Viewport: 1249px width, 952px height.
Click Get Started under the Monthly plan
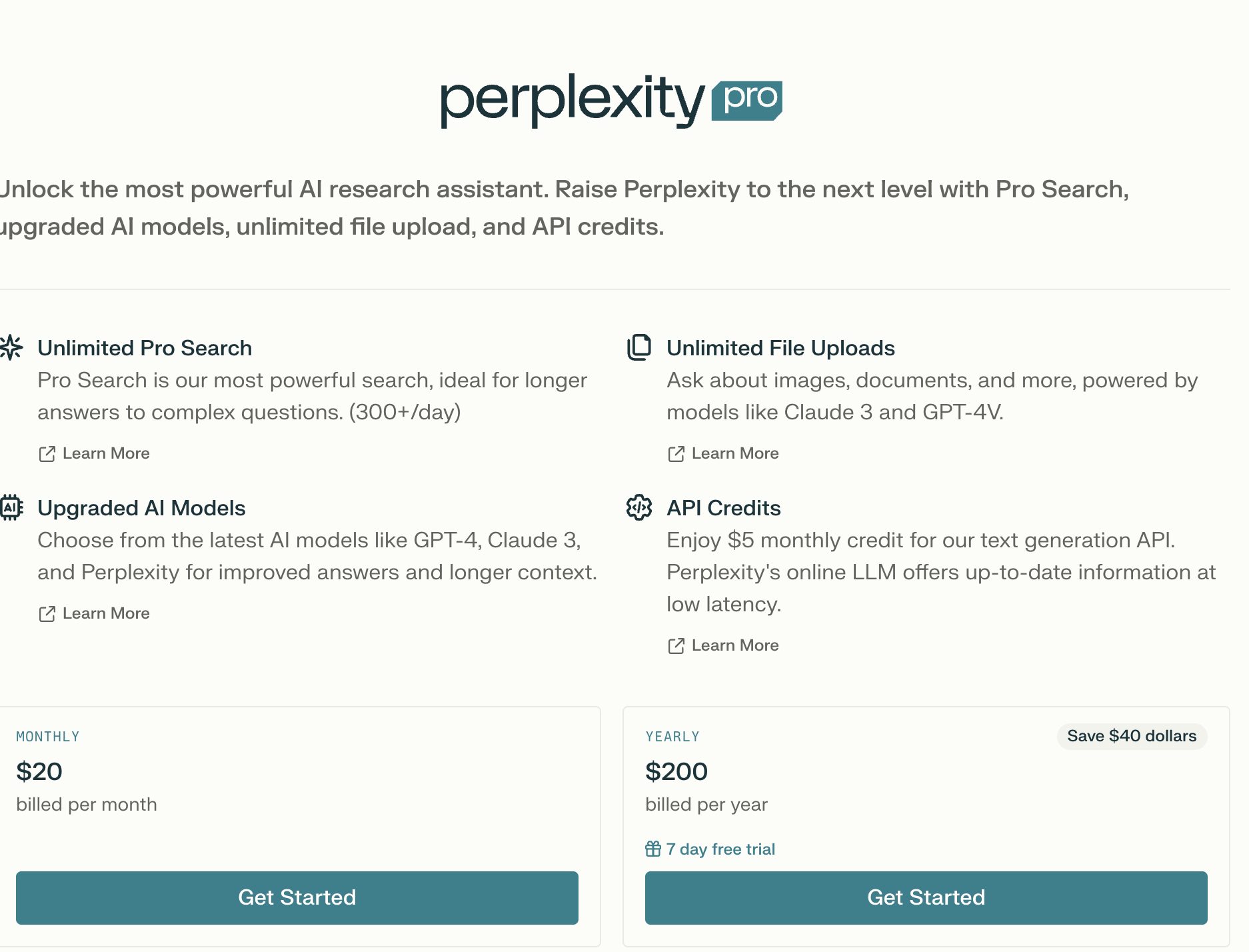(297, 897)
